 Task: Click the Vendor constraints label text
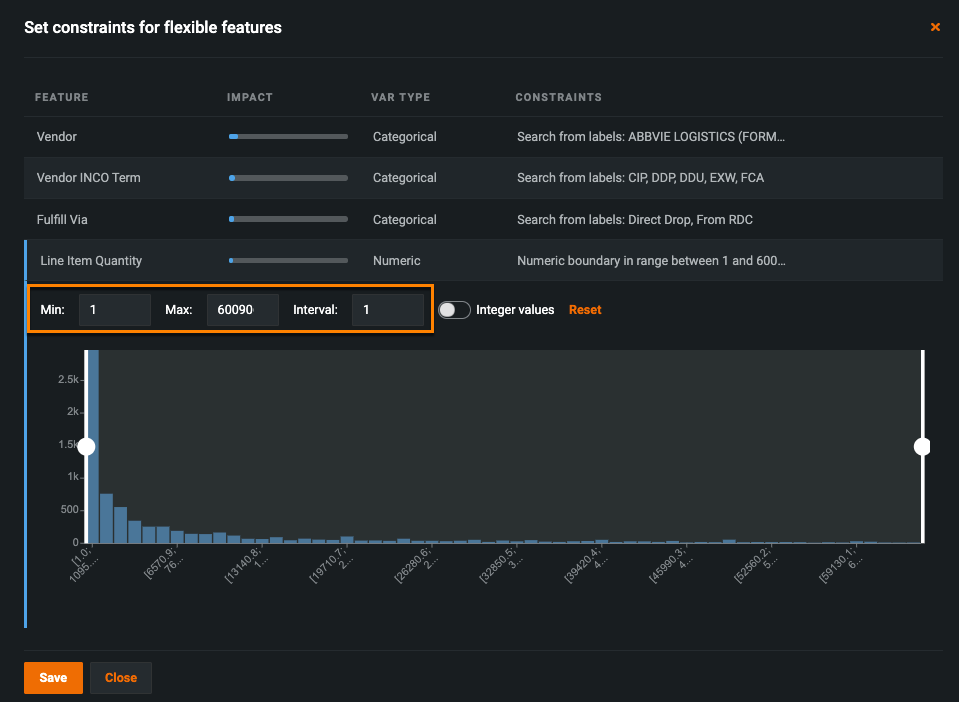click(x=651, y=136)
